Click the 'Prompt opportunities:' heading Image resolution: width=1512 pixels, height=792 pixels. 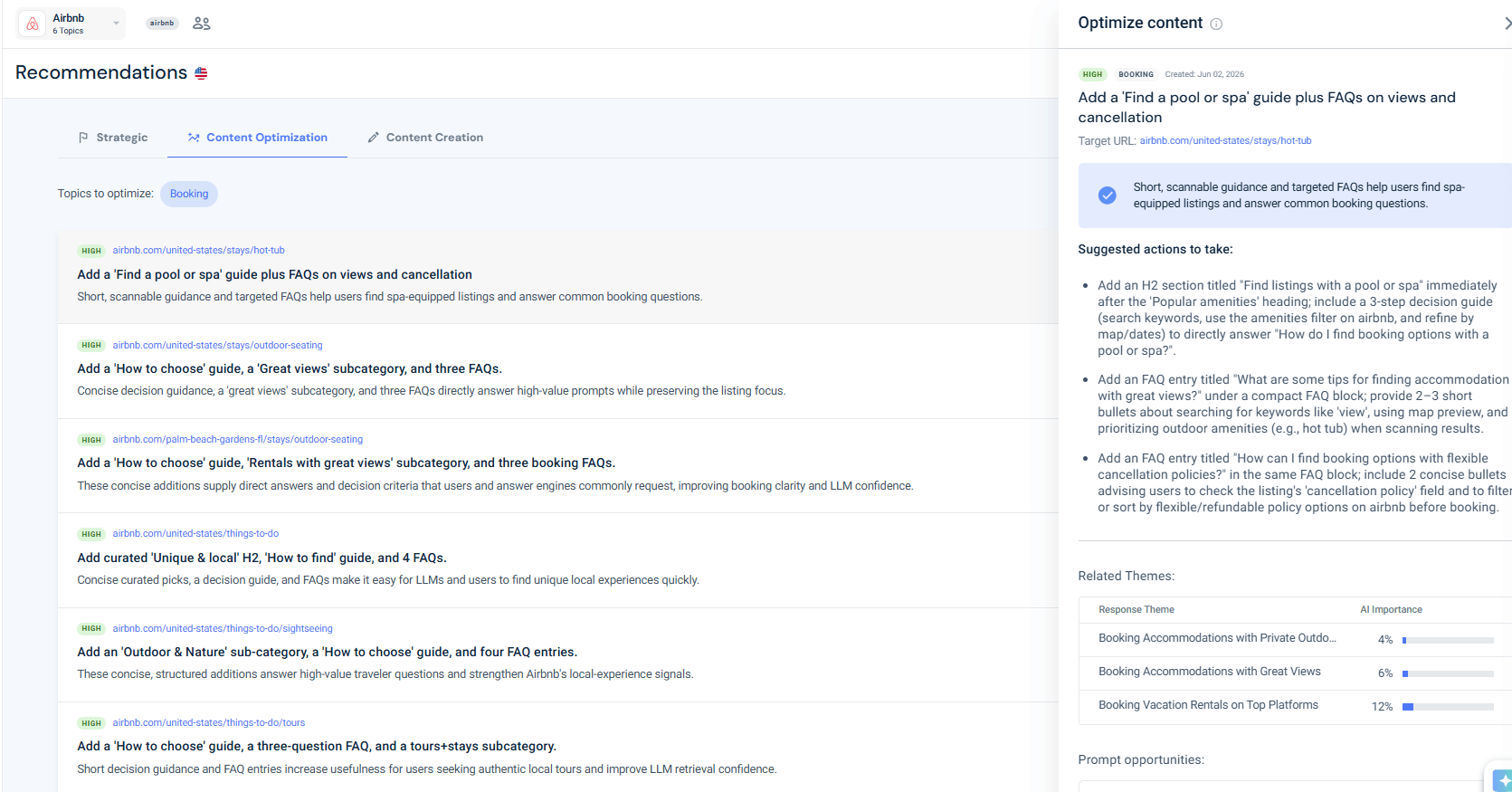[x=1141, y=759]
